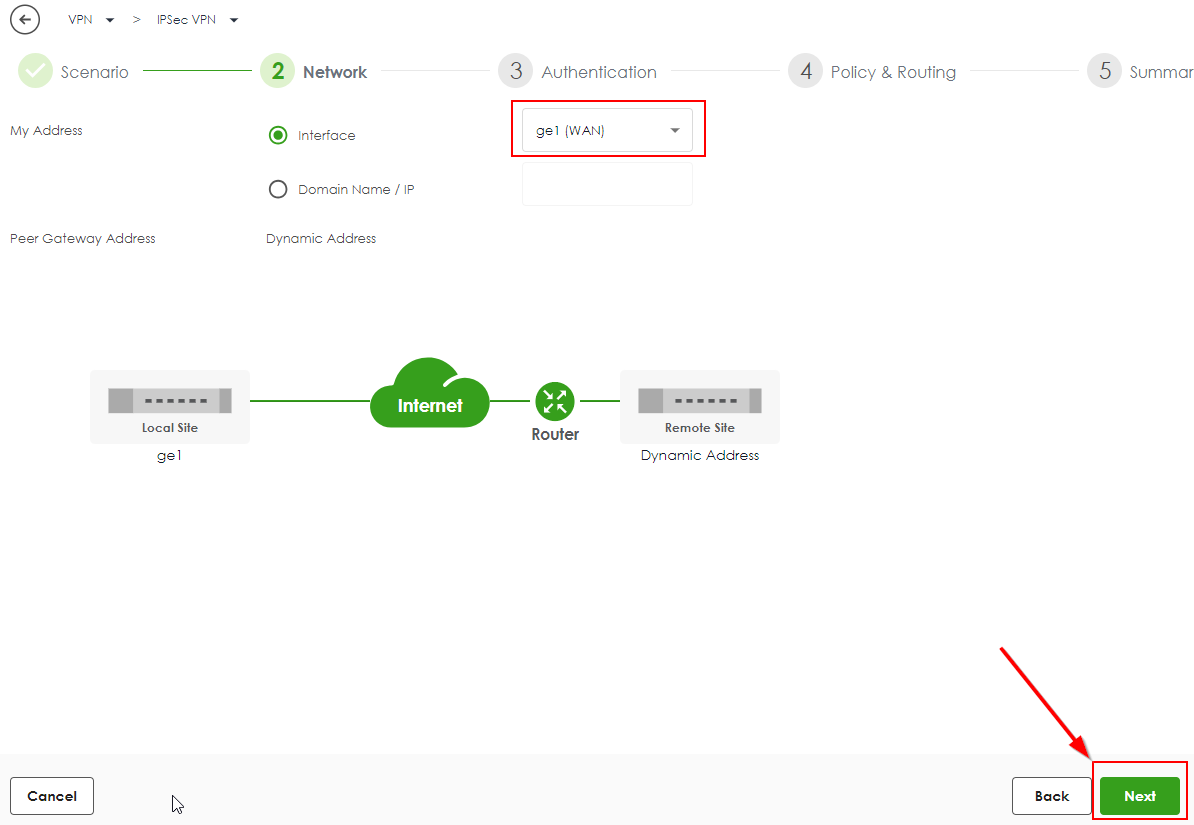Cancel the VPN wizard
1194x825 pixels.
(52, 796)
